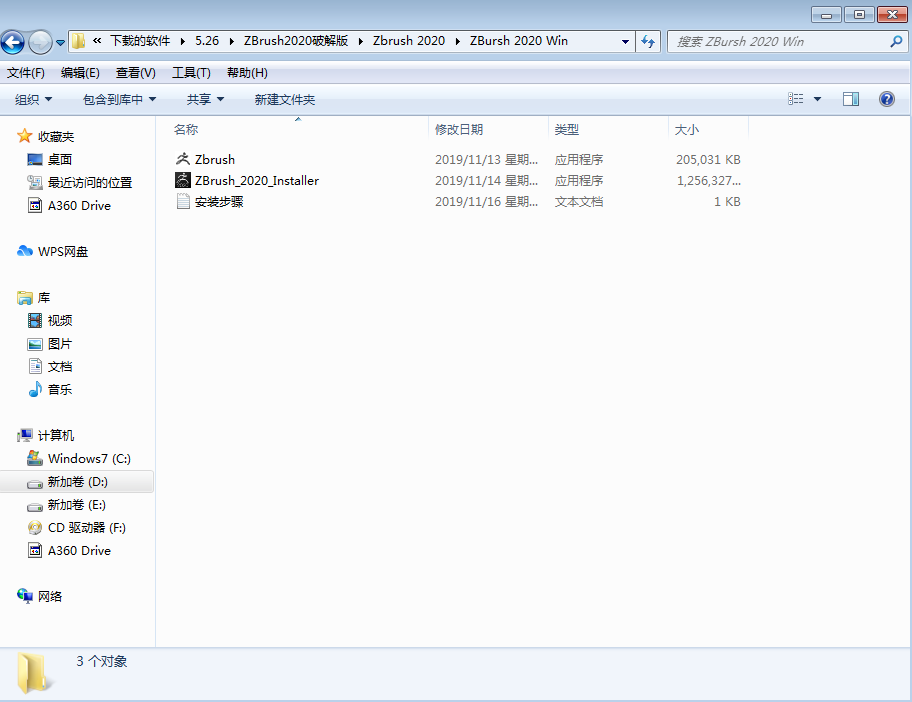Select the 安装步骤 text document icon
This screenshot has width=912, height=702.
click(183, 201)
